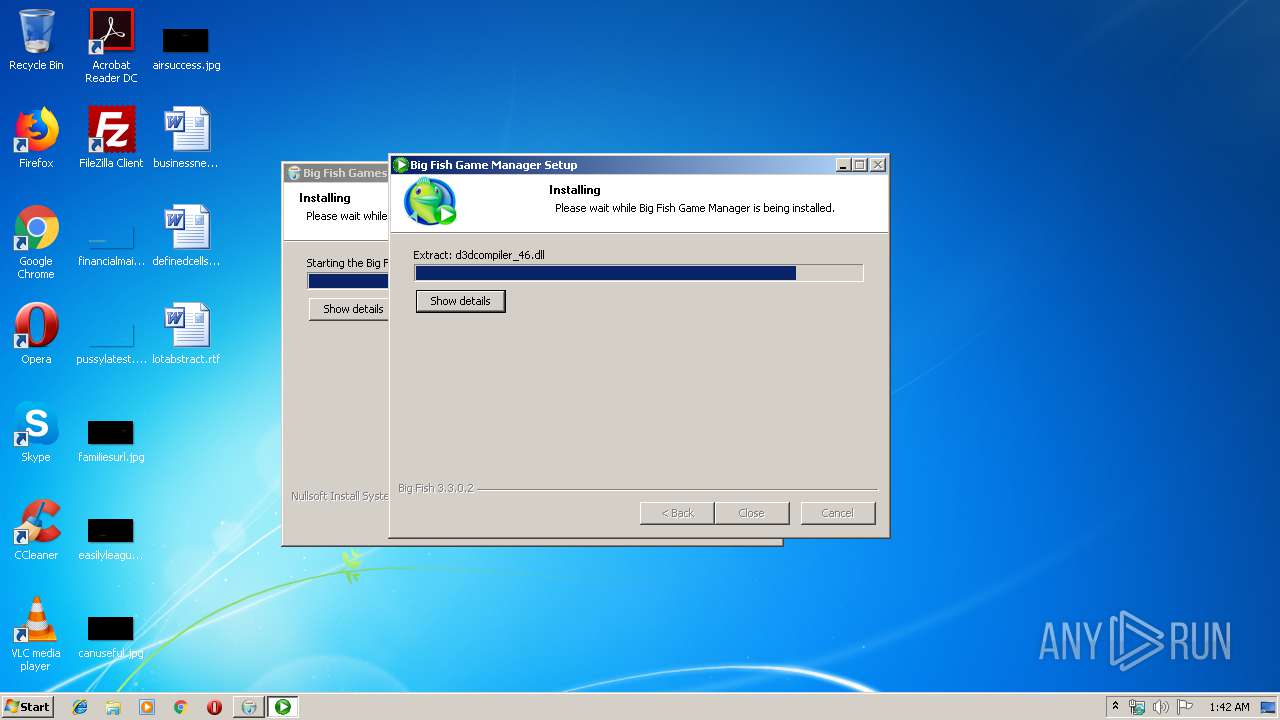Click the Cancel button in the setup dialog
This screenshot has width=1280, height=720.
pyautogui.click(x=837, y=513)
